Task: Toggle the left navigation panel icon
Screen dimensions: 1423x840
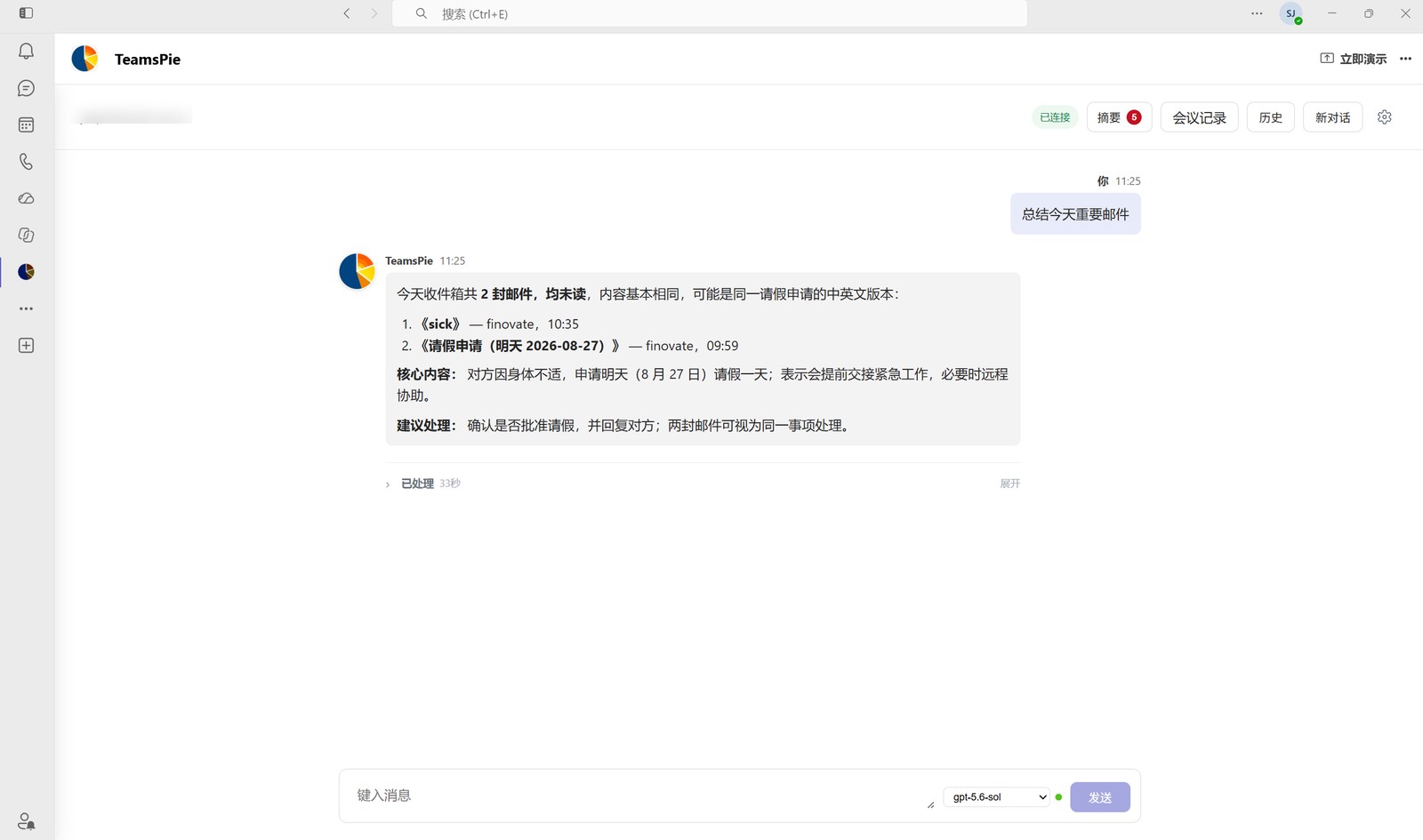Action: [26, 13]
